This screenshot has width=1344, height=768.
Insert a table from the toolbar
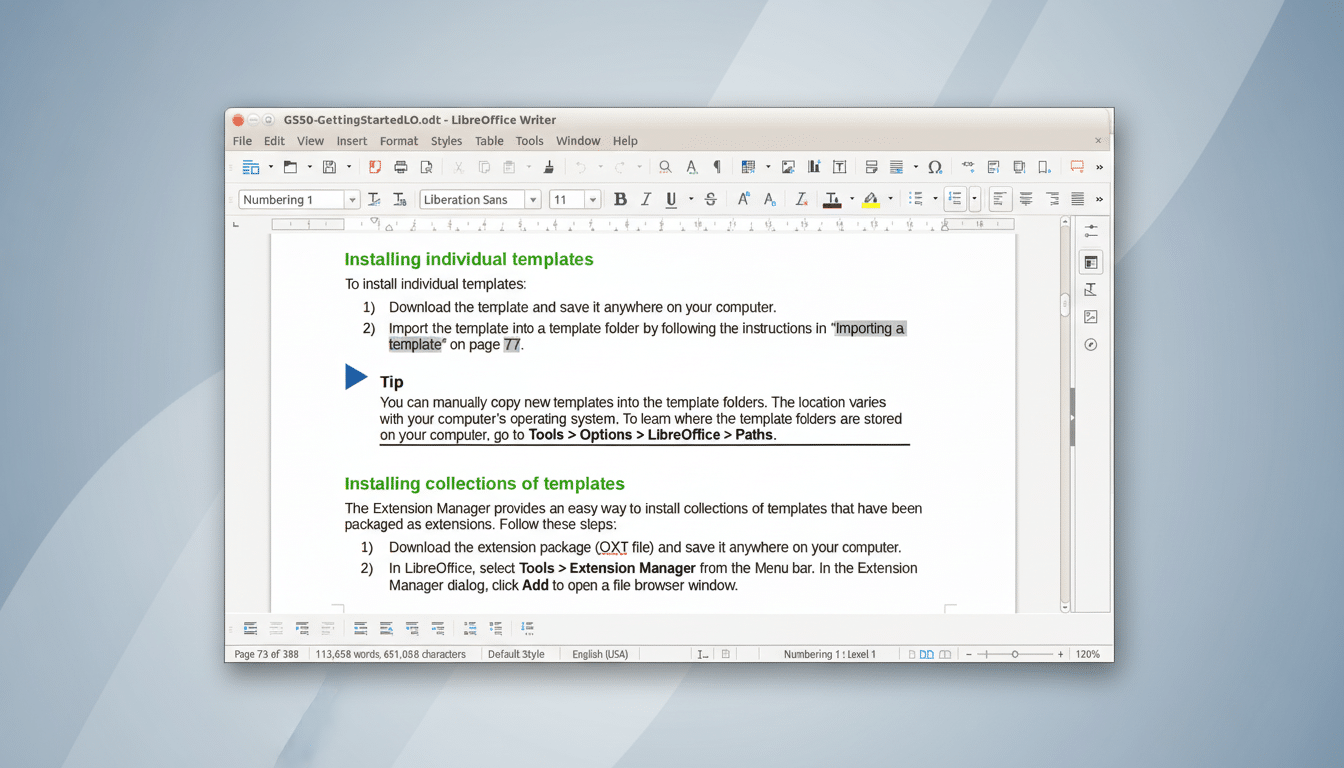746,167
